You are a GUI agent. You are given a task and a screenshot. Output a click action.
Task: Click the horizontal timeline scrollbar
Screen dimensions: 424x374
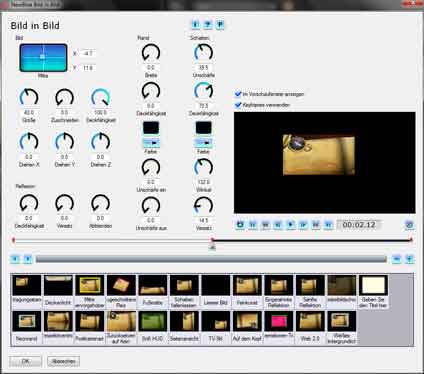click(211, 259)
